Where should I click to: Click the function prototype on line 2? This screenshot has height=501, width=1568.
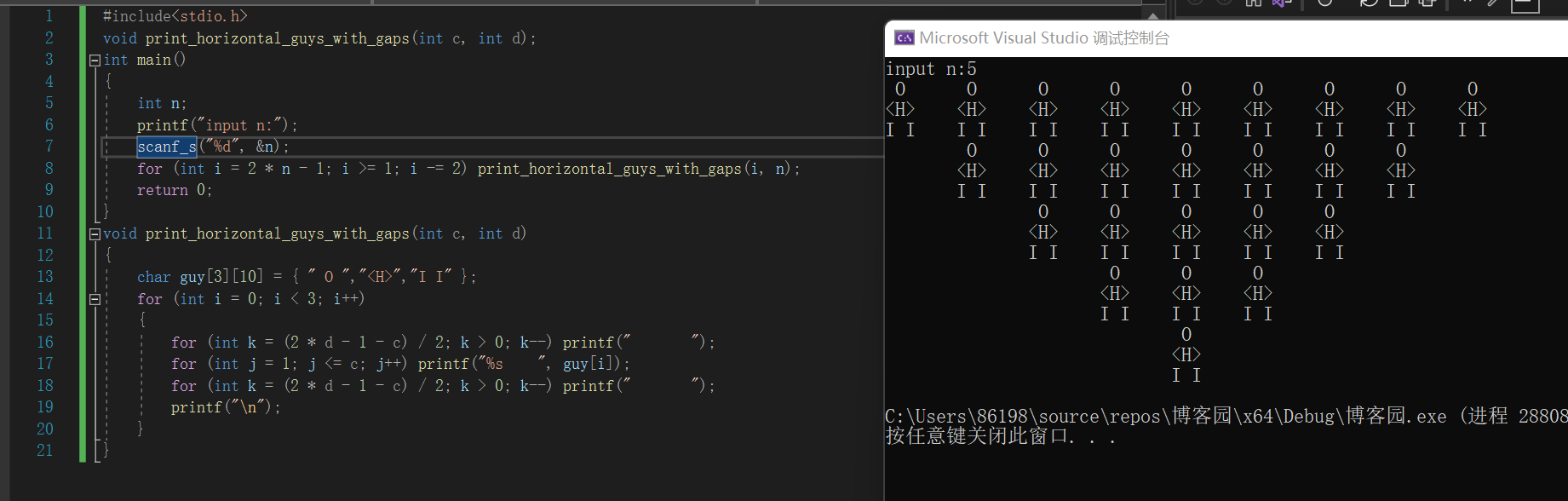click(320, 38)
